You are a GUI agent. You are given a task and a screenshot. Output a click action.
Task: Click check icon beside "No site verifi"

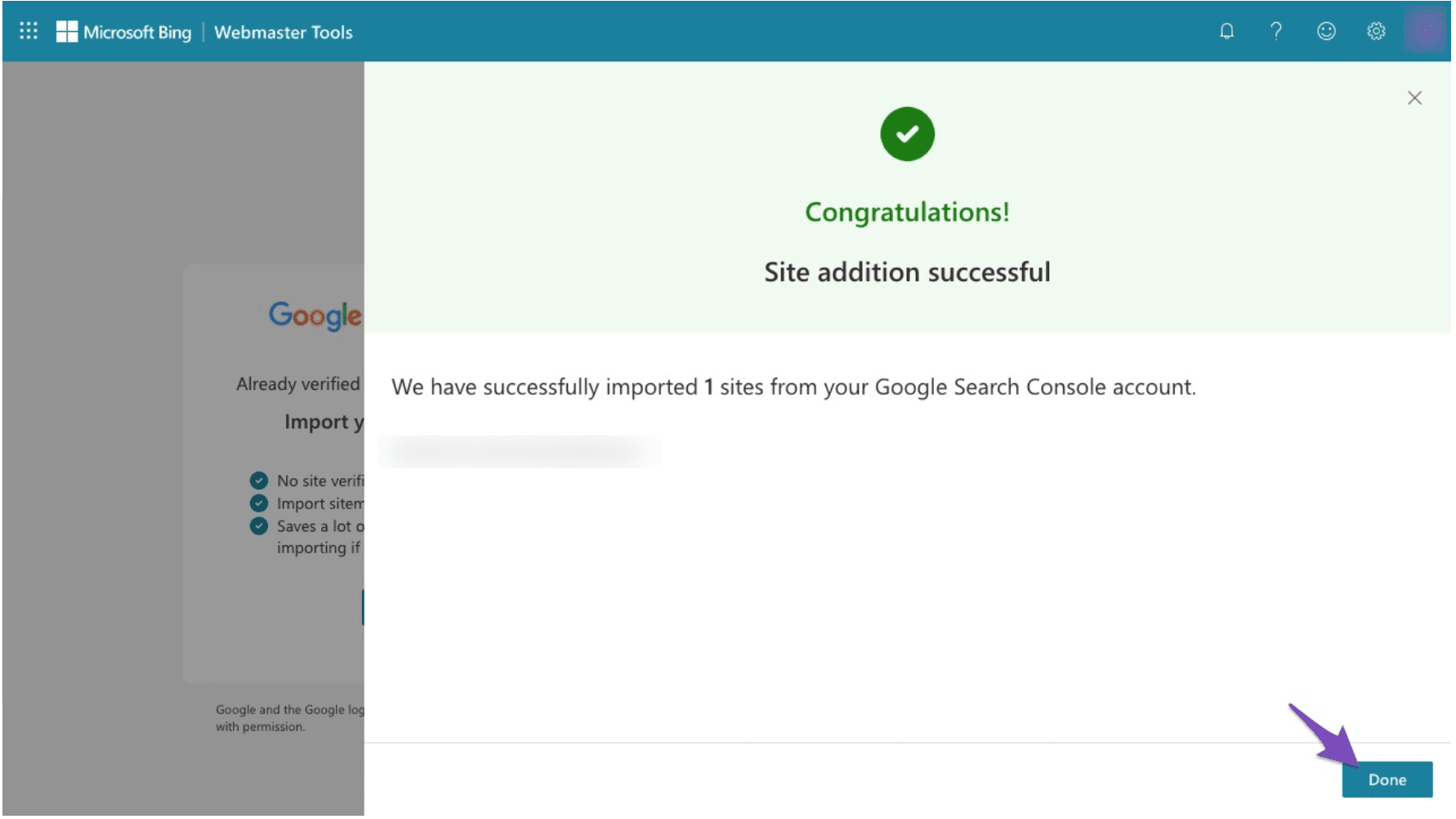click(x=259, y=481)
